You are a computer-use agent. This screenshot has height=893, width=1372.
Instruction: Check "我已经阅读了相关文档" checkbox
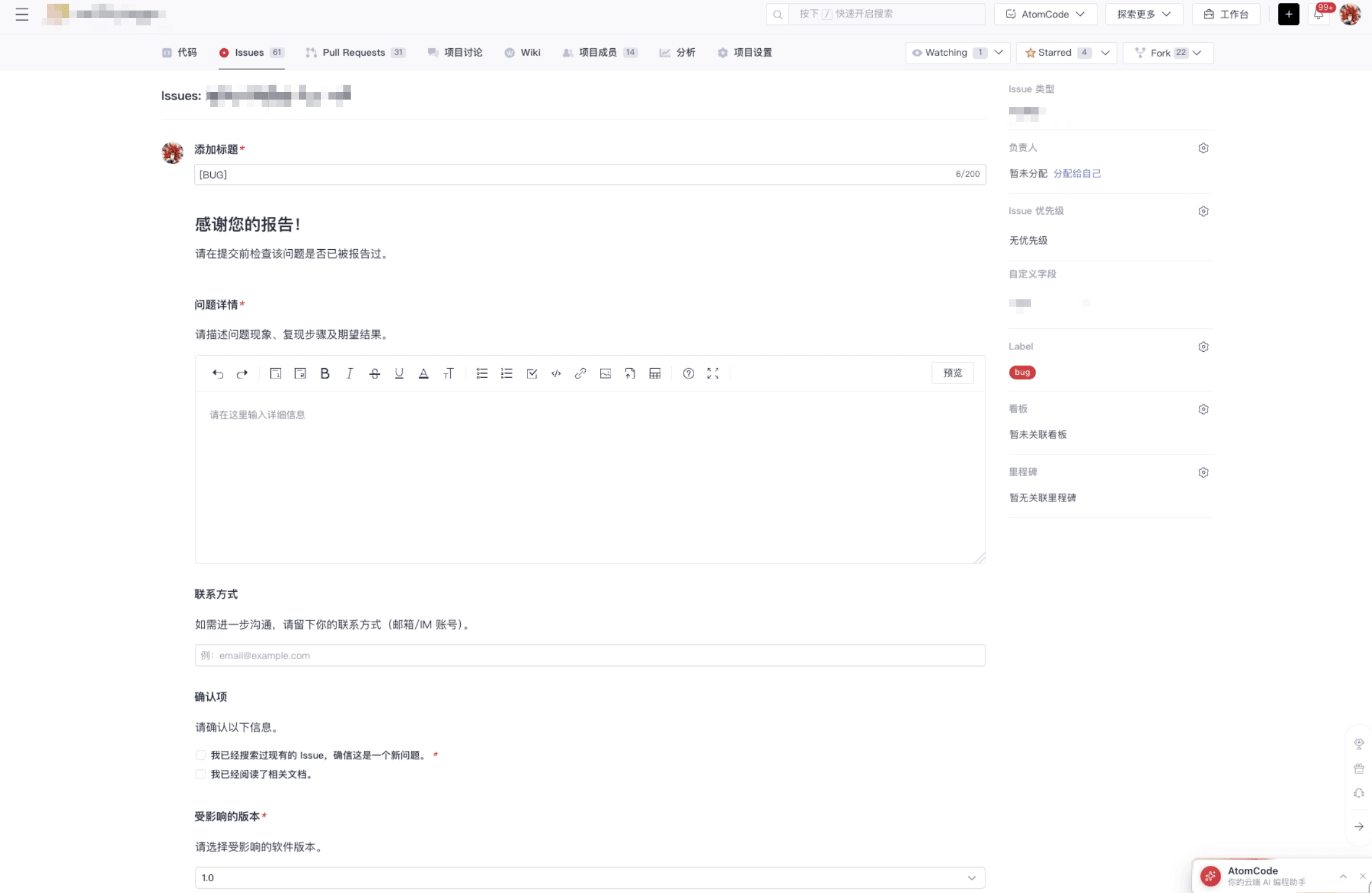(x=200, y=774)
